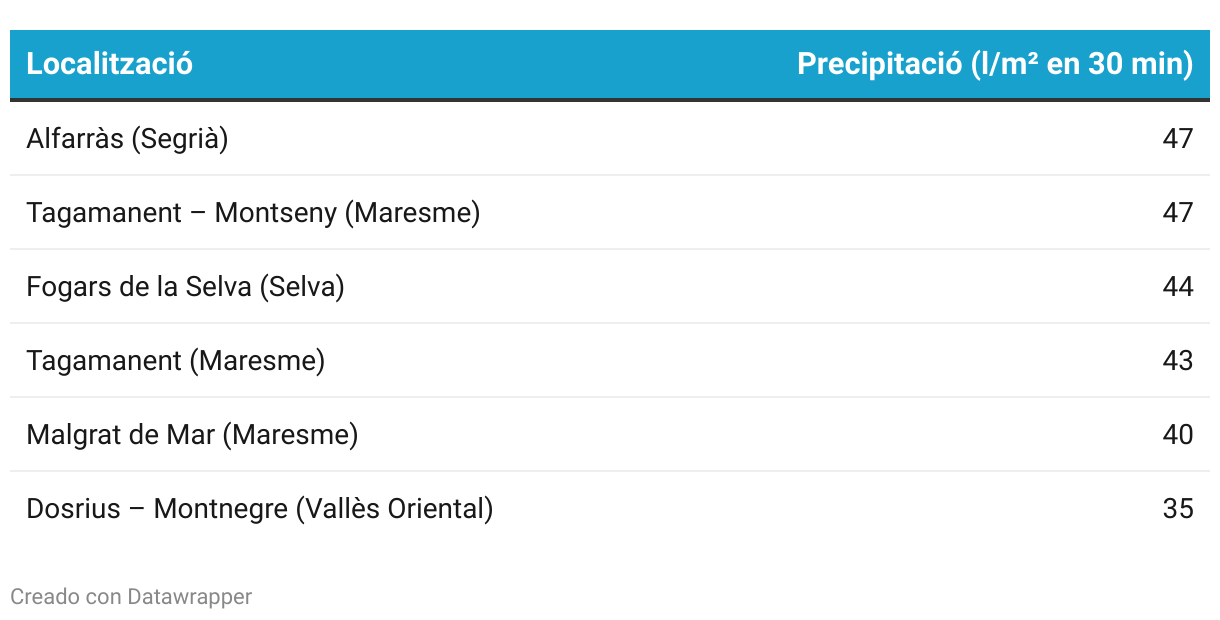1220x620 pixels.
Task: Open the Creado con Datawrapper link
Action: click(131, 597)
